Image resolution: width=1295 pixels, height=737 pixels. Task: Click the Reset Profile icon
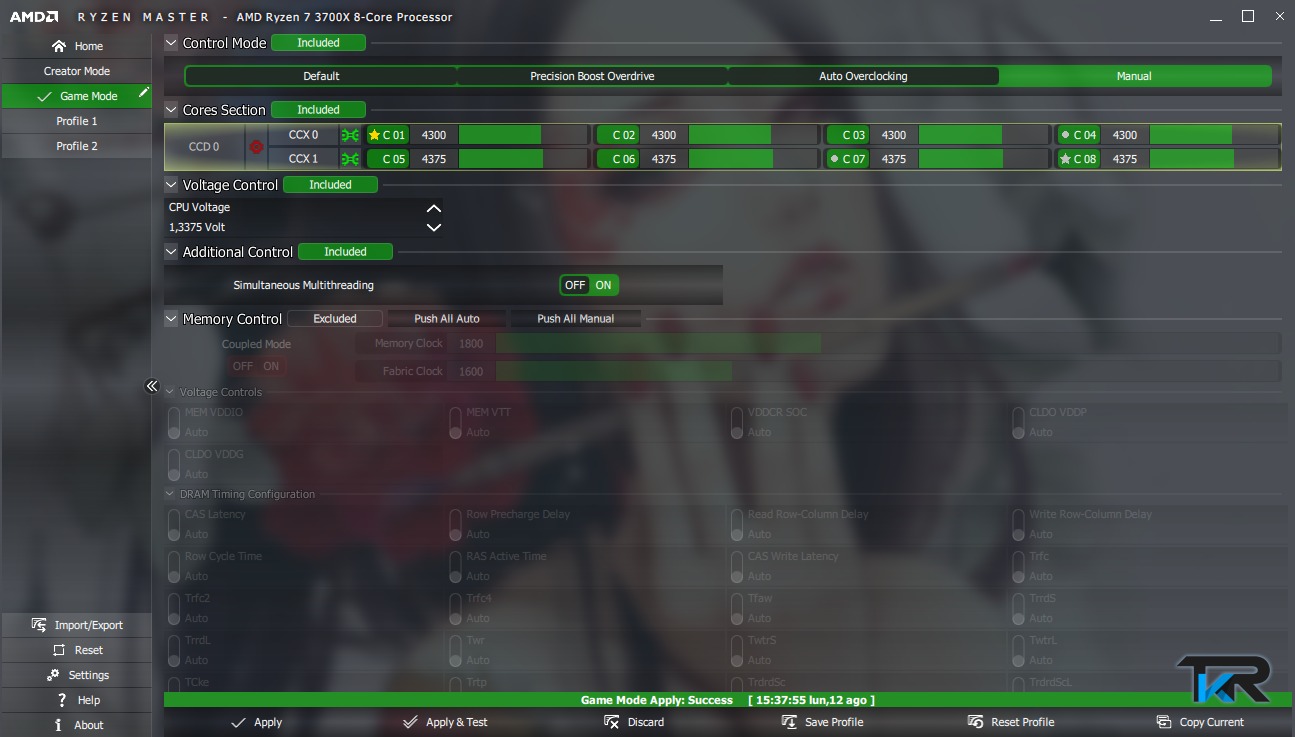point(976,722)
